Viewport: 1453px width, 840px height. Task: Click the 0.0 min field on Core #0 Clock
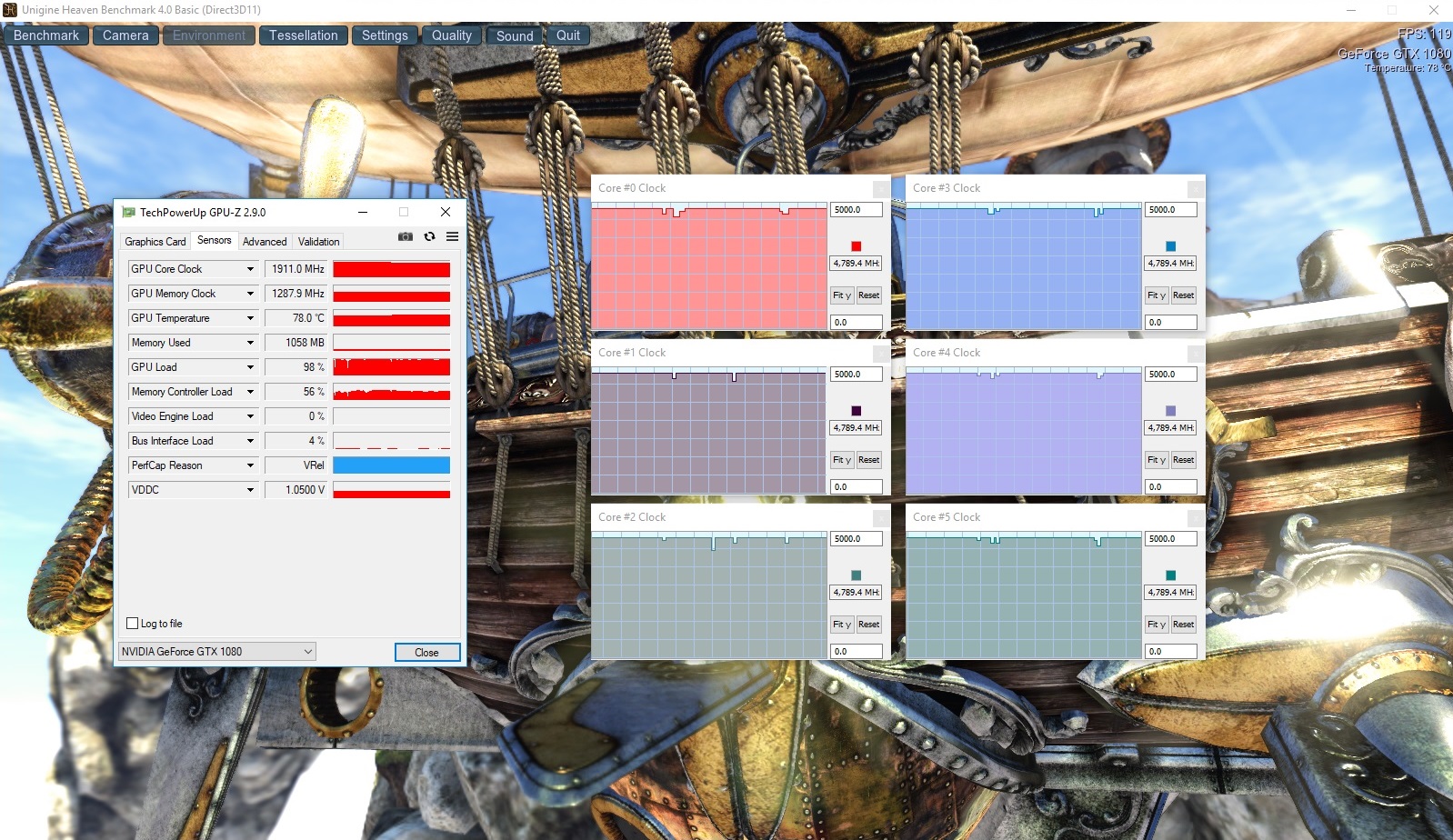coord(857,323)
